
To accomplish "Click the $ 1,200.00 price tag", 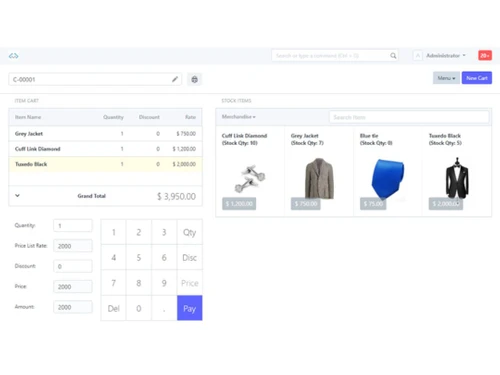I will coord(239,204).
